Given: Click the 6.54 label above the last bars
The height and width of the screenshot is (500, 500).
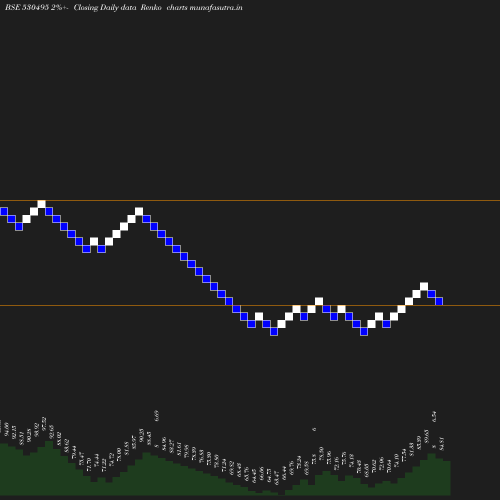Looking at the screenshot, I should click(x=434, y=417).
